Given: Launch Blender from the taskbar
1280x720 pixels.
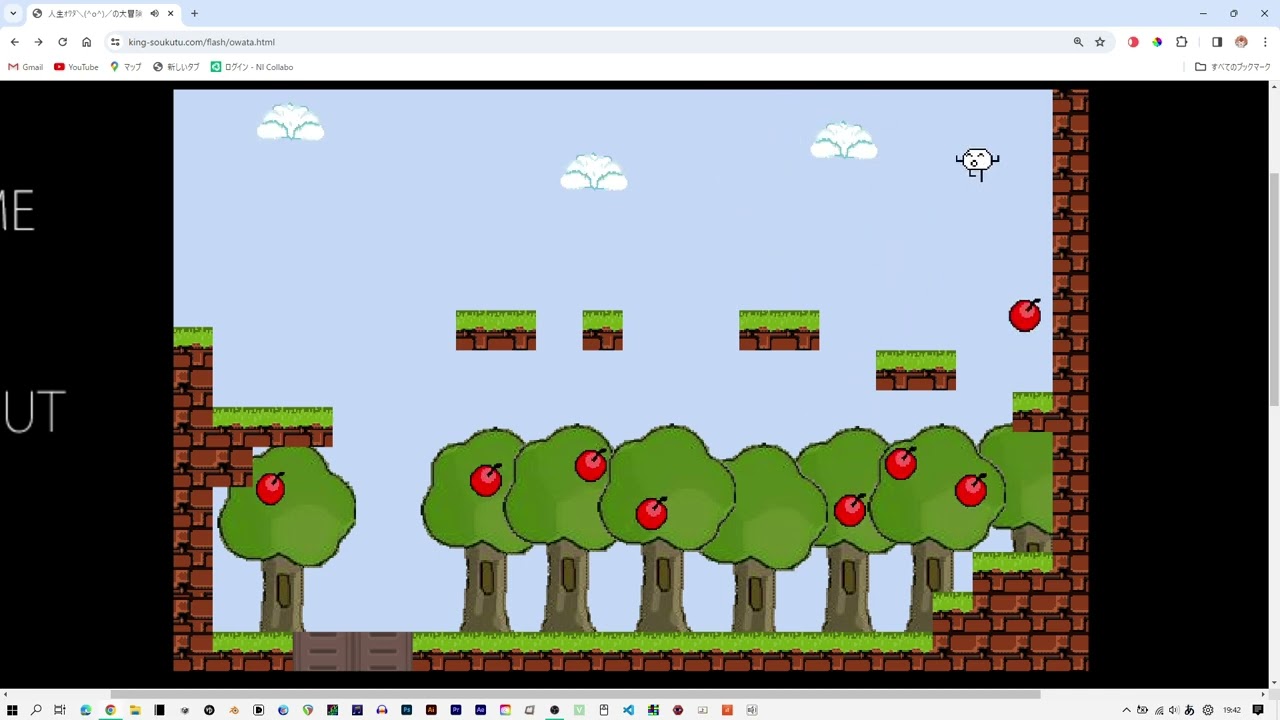Looking at the screenshot, I should tap(234, 710).
